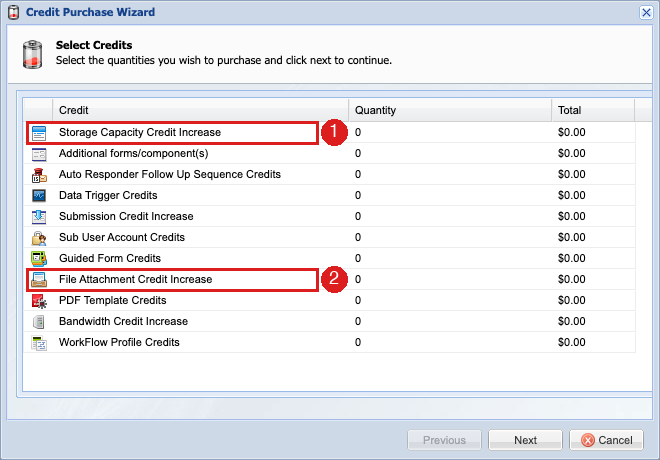660x460 pixels.
Task: Edit quantity for WorkFlow Profile Credits
Action: [x=450, y=343]
